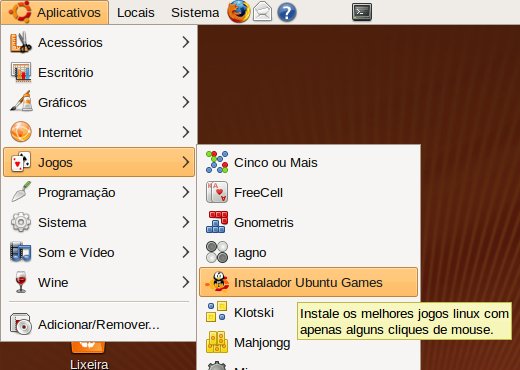Click the blue help question mark icon

click(x=287, y=13)
